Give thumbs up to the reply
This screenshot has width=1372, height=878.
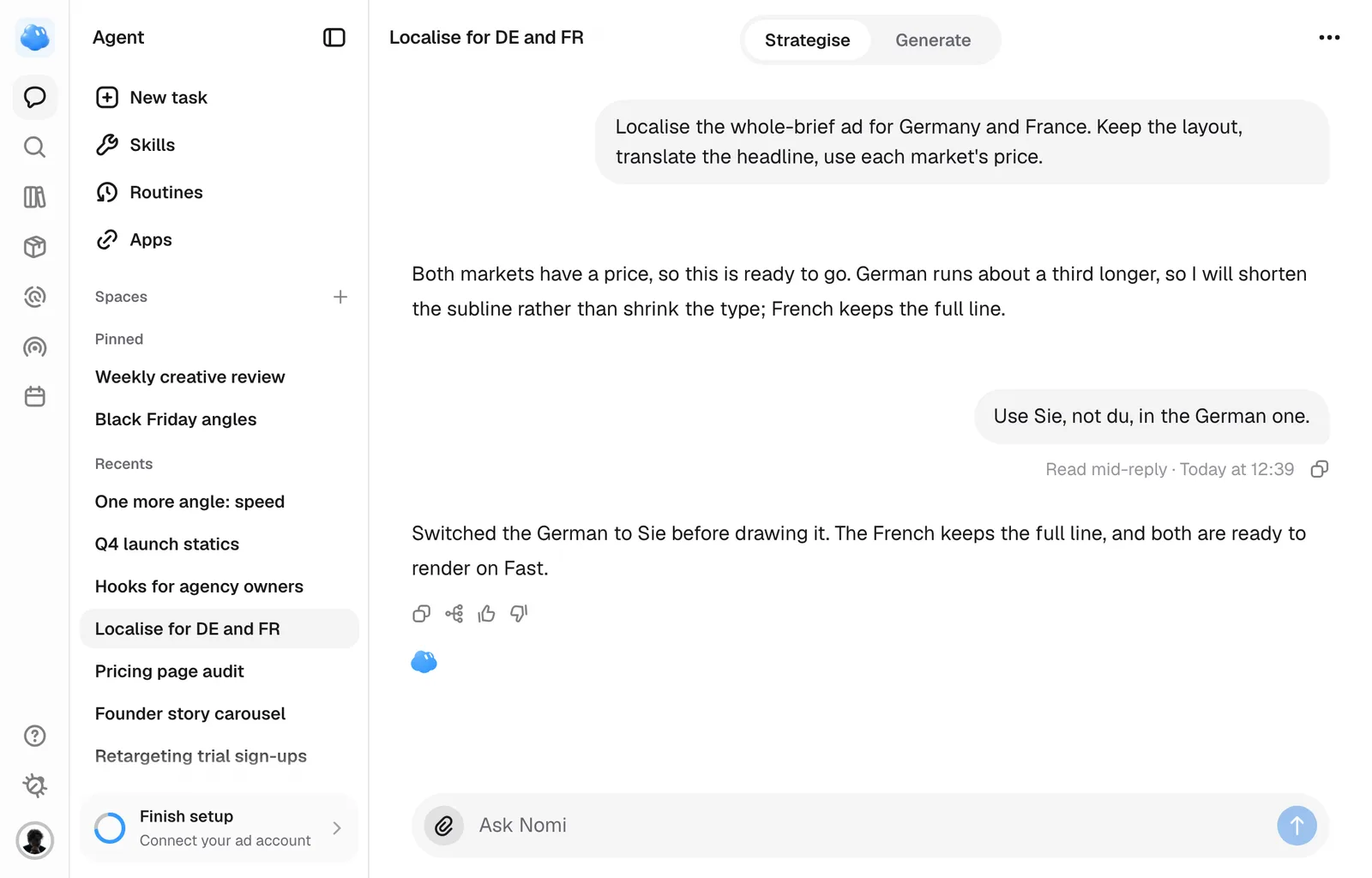[x=487, y=613]
